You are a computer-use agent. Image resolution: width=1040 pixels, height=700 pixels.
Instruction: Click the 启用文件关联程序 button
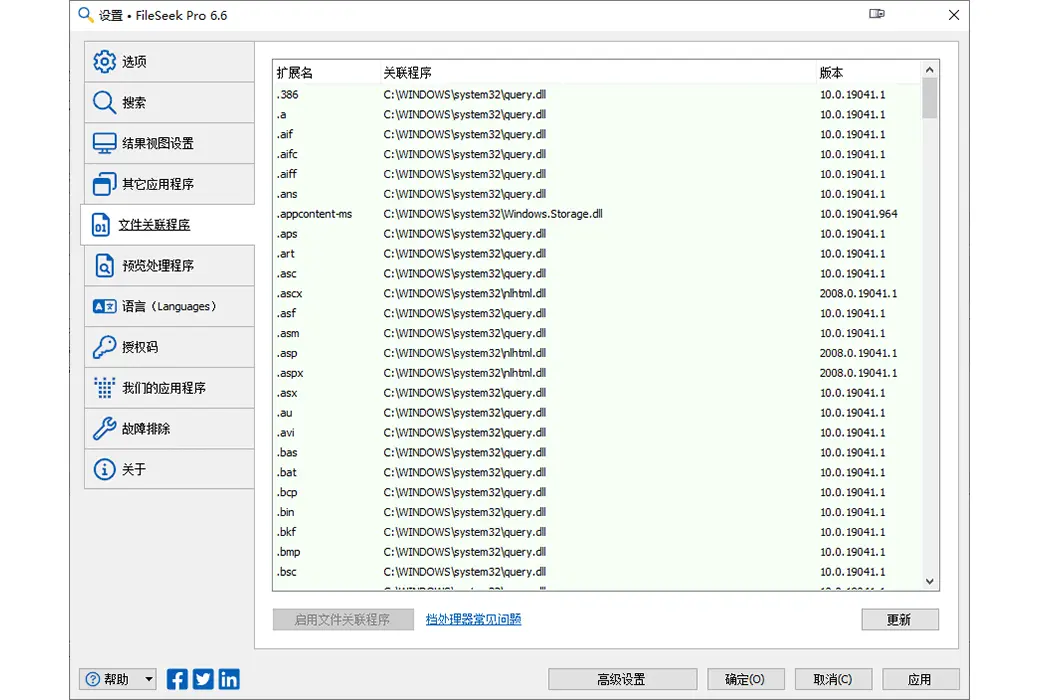343,620
